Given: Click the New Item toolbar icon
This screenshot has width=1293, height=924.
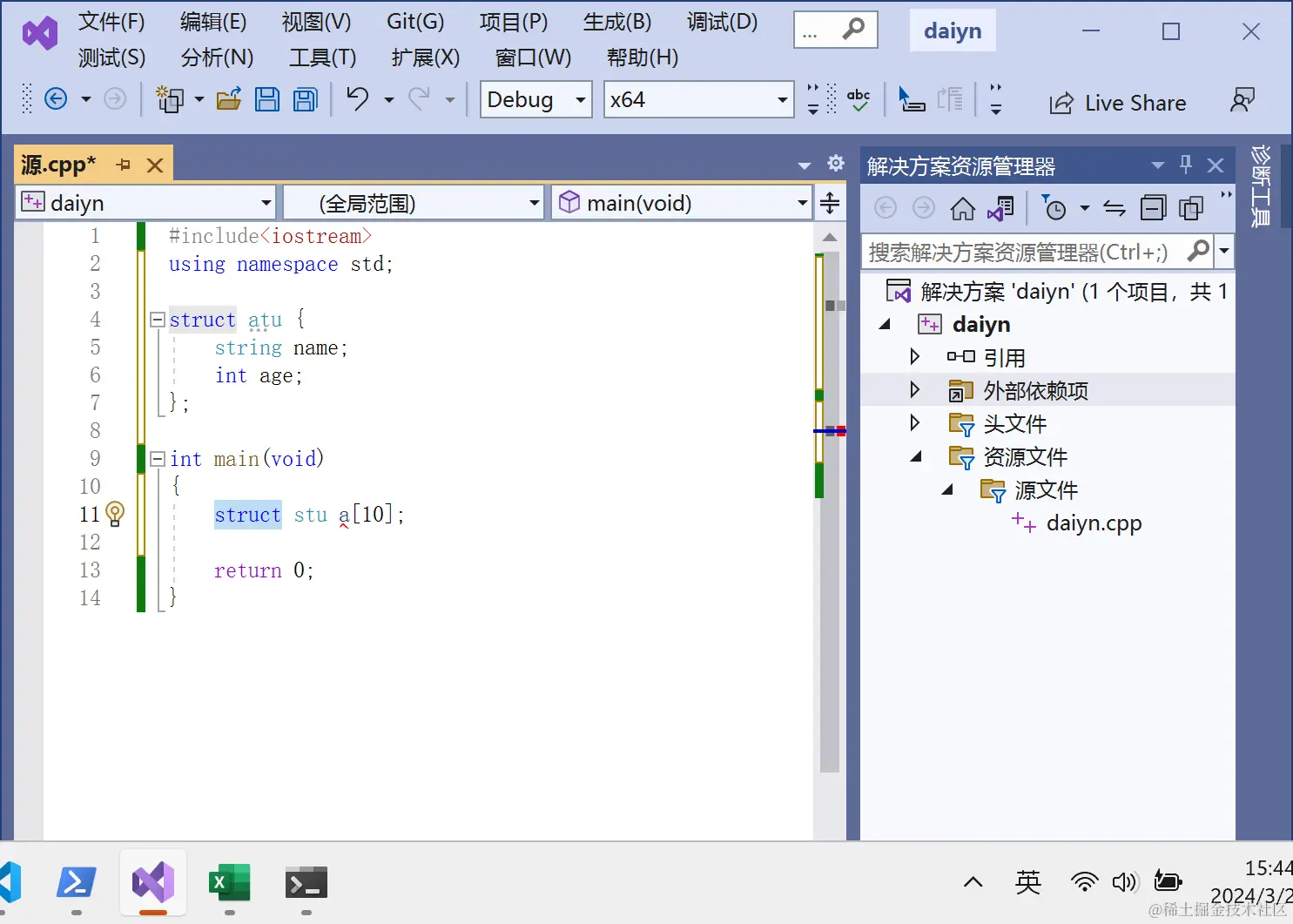Looking at the screenshot, I should pos(170,99).
